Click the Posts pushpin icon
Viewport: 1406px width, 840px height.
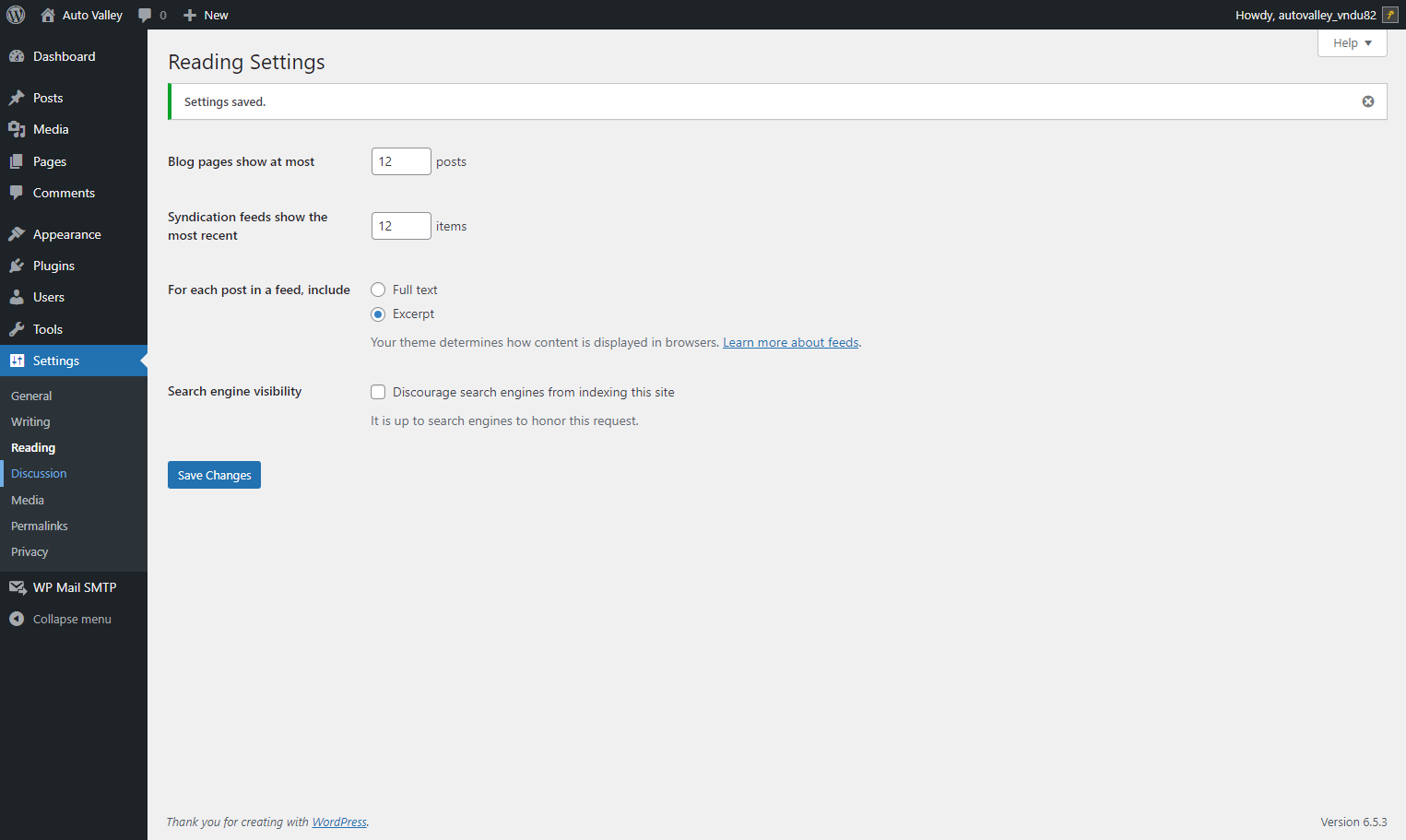17,98
